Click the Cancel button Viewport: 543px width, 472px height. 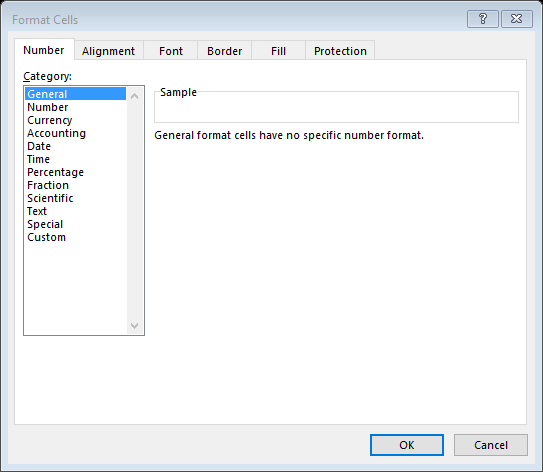(491, 445)
